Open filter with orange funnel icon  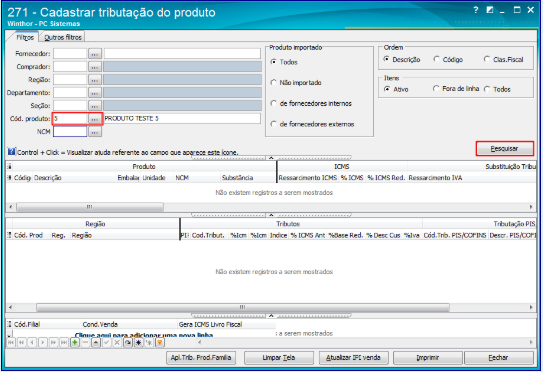click(x=160, y=343)
